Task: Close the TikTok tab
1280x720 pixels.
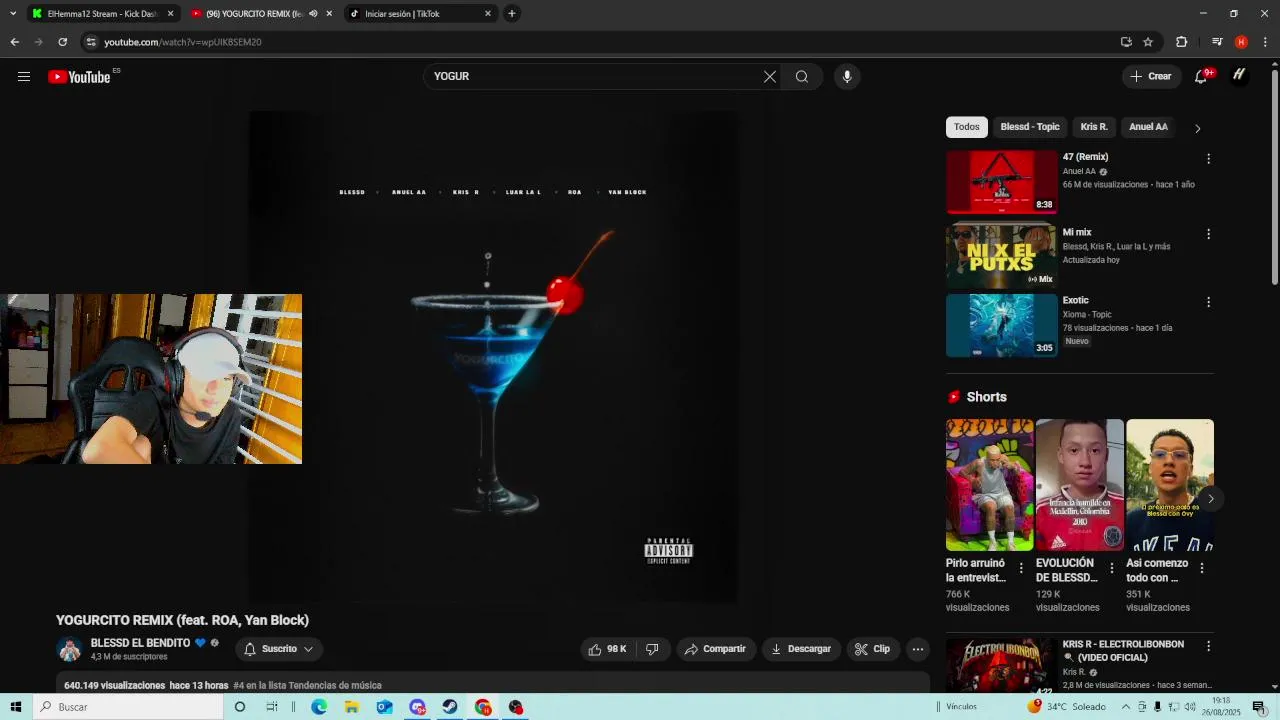Action: pos(488,14)
